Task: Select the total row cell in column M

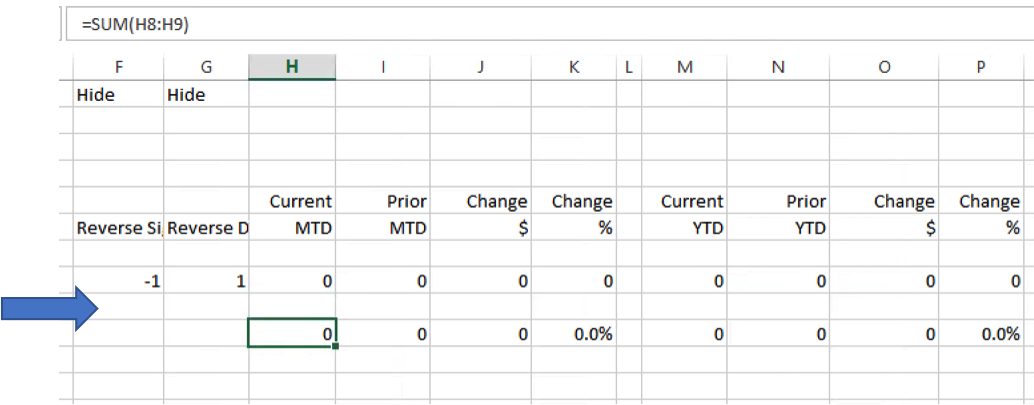Action: coord(684,334)
